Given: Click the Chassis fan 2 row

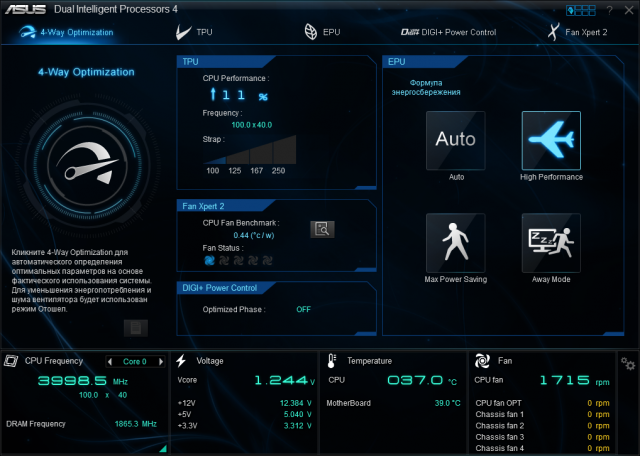Looking at the screenshot, I should point(542,426).
